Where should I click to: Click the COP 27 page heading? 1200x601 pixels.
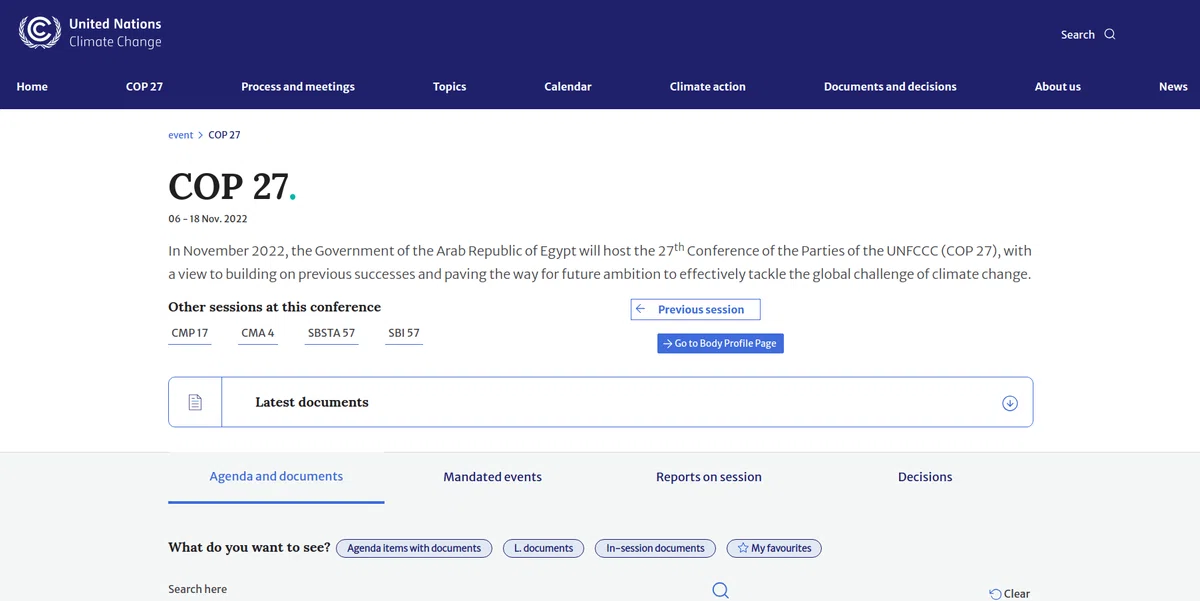pos(232,187)
